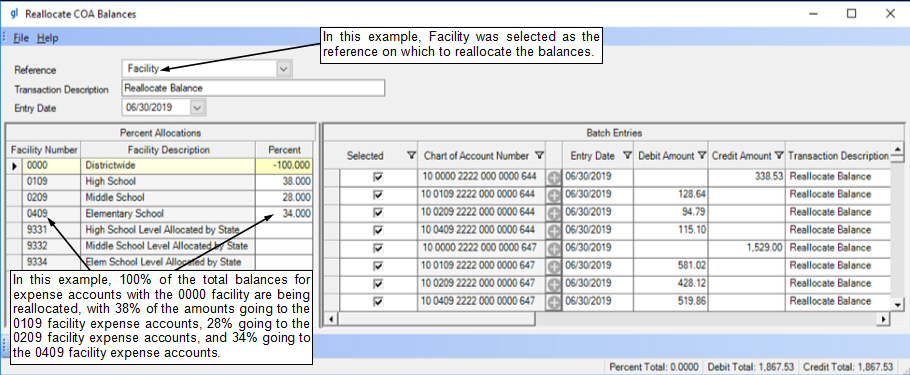Click the plus icon for account 10 0109 2222 000 0000 647
The image size is (910, 375).
point(554,267)
